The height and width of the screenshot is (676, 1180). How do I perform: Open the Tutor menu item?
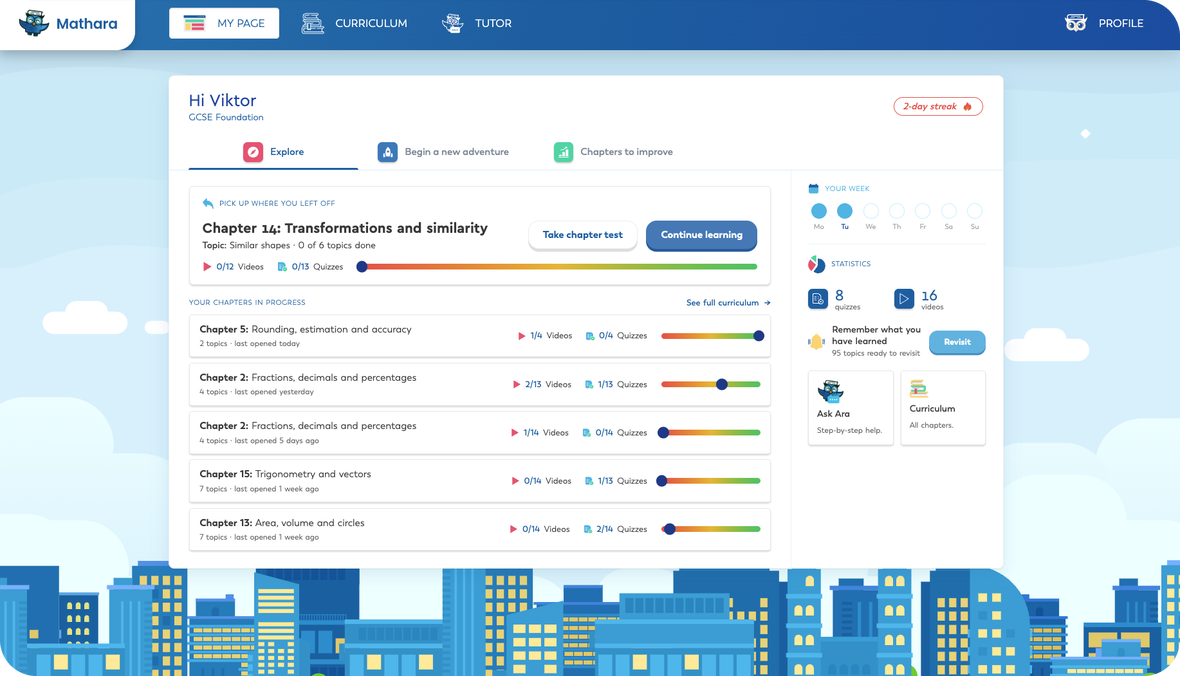[476, 23]
